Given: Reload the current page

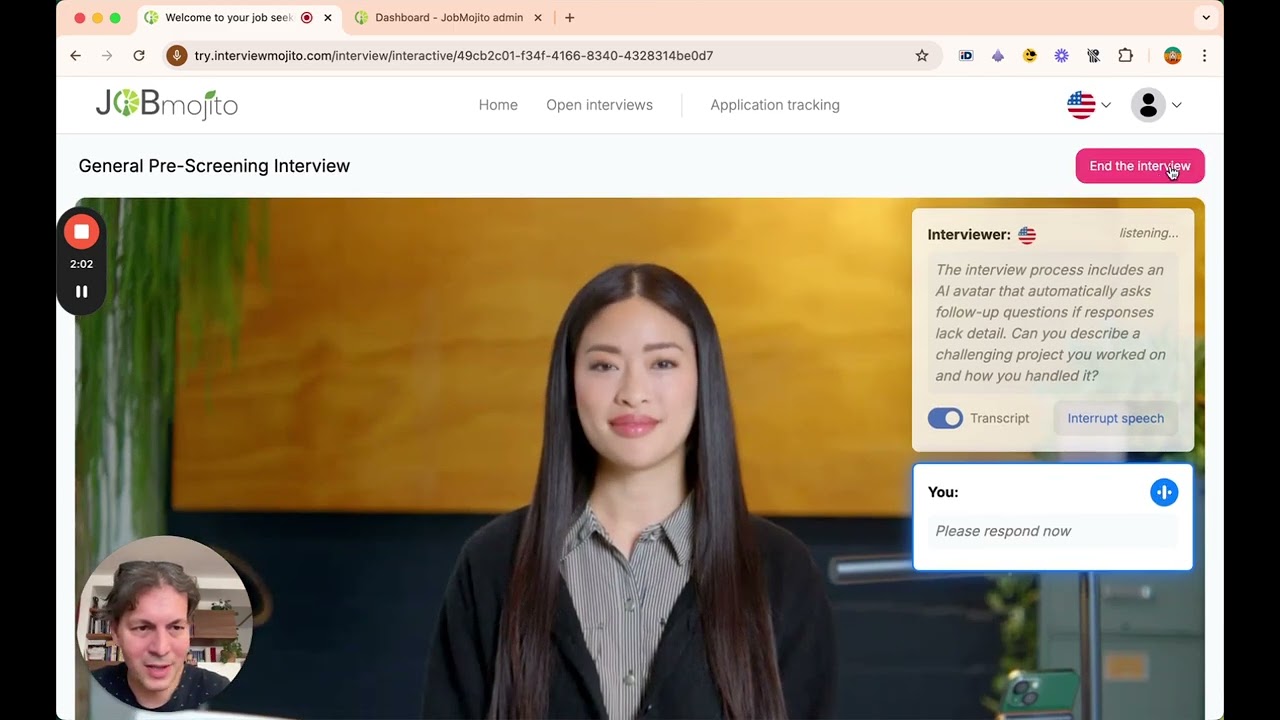Looking at the screenshot, I should click(x=139, y=56).
